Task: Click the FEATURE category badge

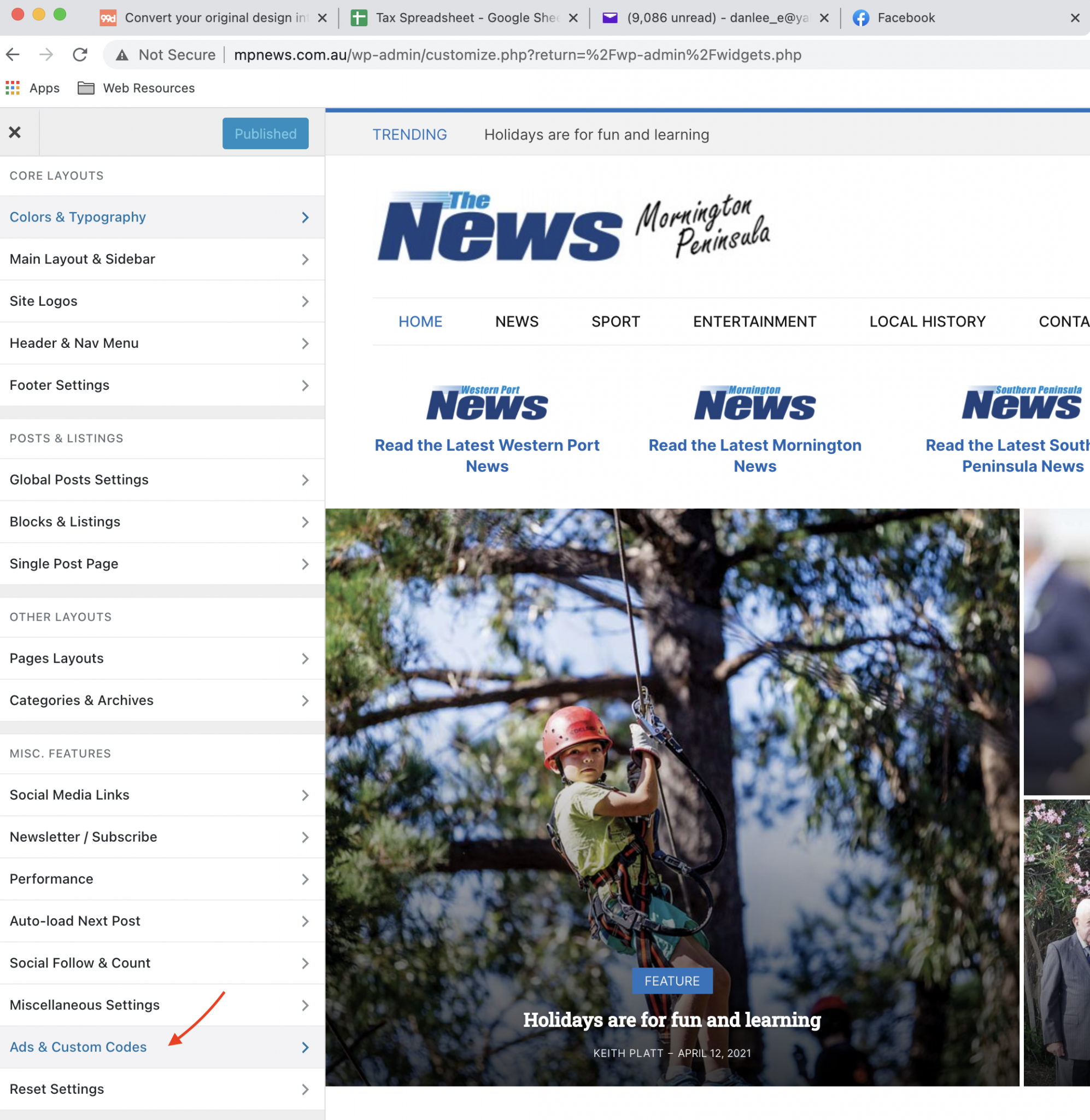Action: click(672, 981)
